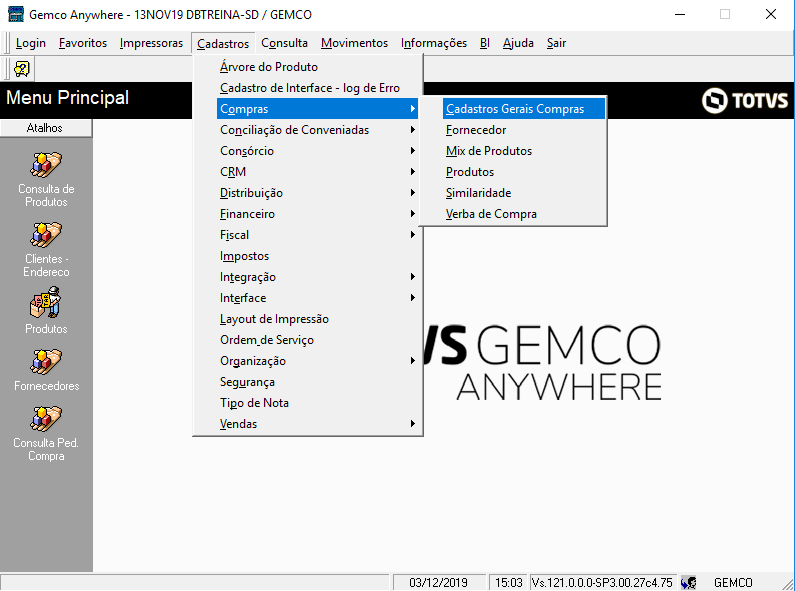Open Mix de Produtos entry
This screenshot has height=591, width=795.
pyautogui.click(x=513, y=151)
